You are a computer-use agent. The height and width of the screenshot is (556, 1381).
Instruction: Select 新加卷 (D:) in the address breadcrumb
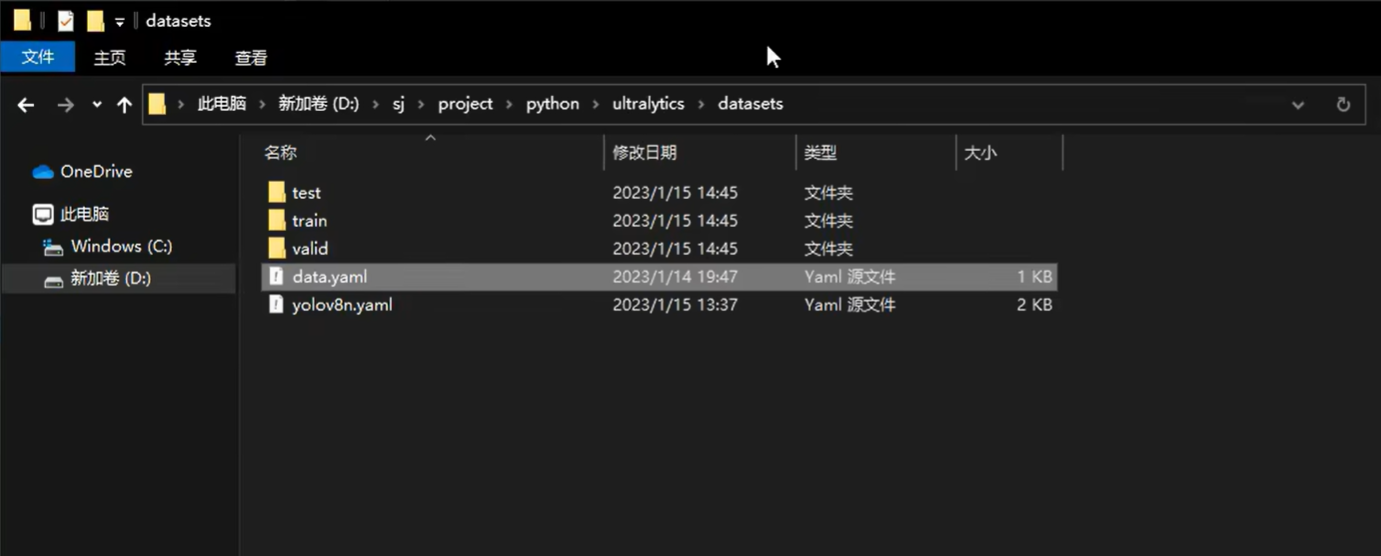click(x=318, y=104)
